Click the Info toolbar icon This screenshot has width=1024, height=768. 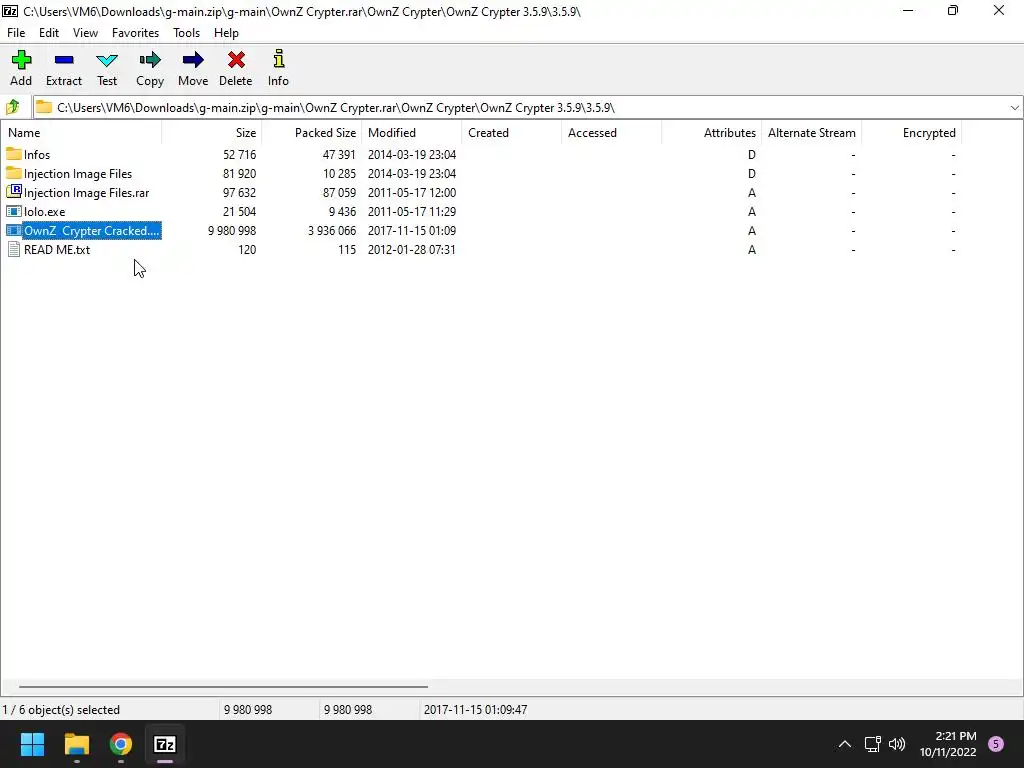(278, 59)
